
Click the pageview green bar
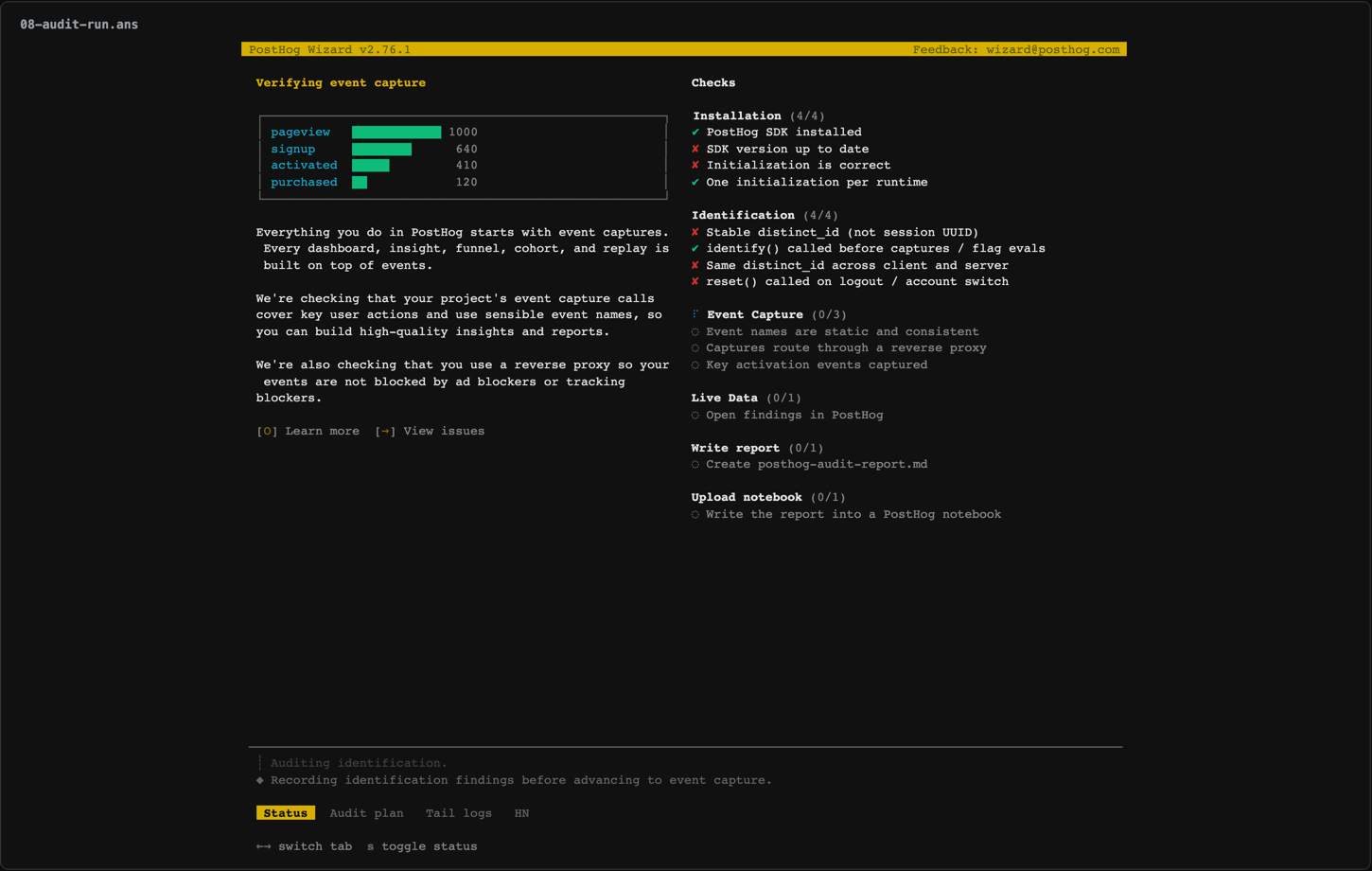click(396, 133)
